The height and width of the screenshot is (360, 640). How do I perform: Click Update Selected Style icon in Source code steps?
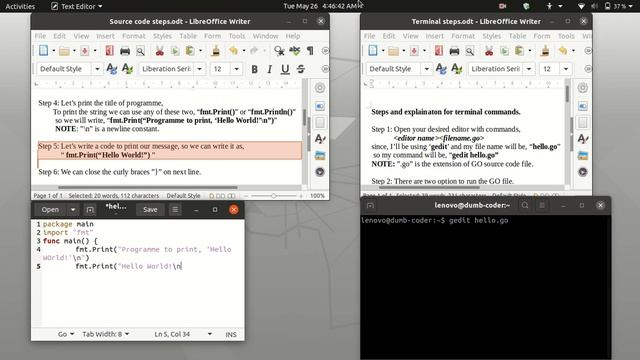tap(111, 69)
